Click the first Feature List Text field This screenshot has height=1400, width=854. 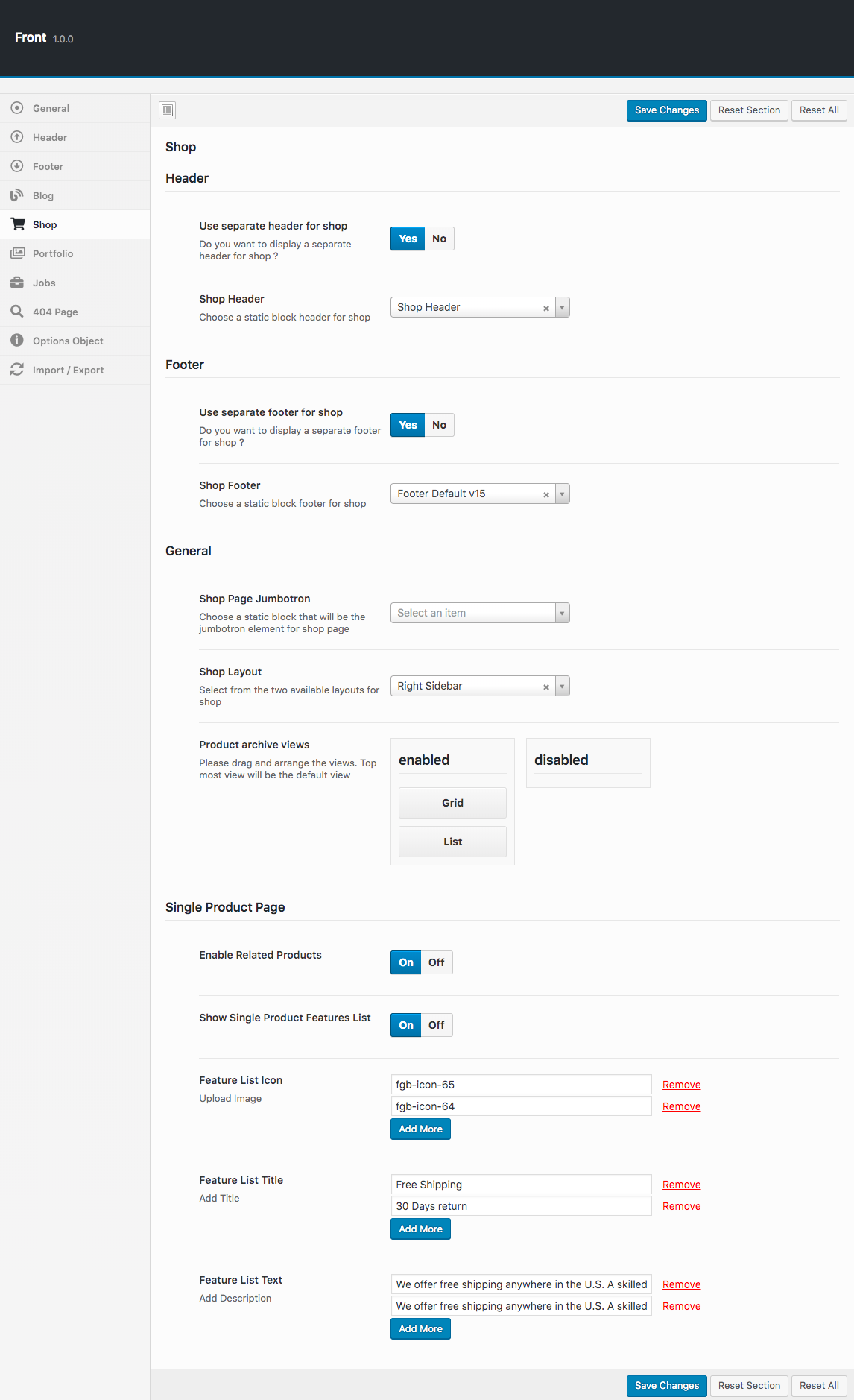[521, 1284]
